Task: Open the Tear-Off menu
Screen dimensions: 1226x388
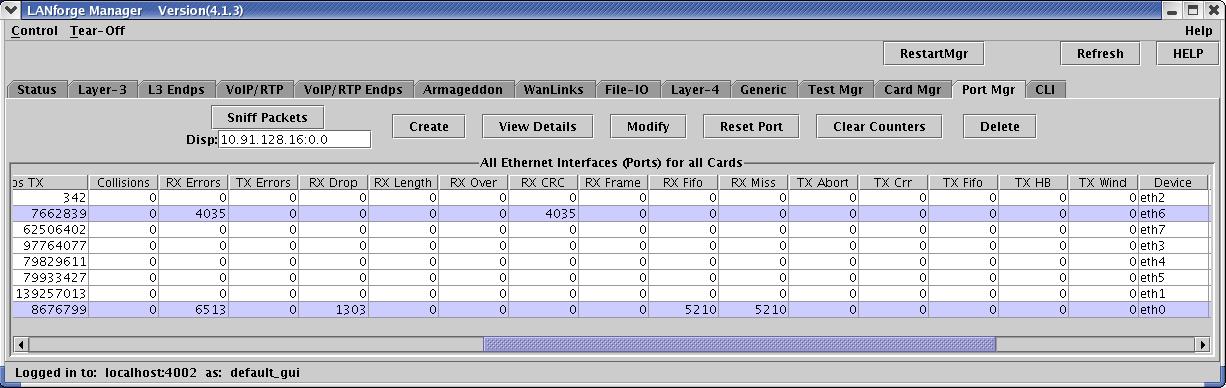Action: (97, 31)
